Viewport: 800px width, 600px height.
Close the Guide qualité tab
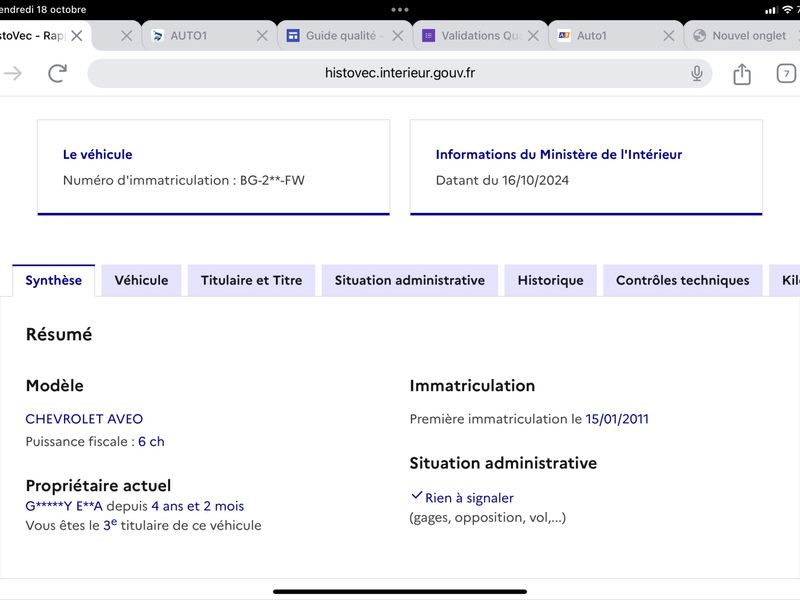click(x=398, y=36)
